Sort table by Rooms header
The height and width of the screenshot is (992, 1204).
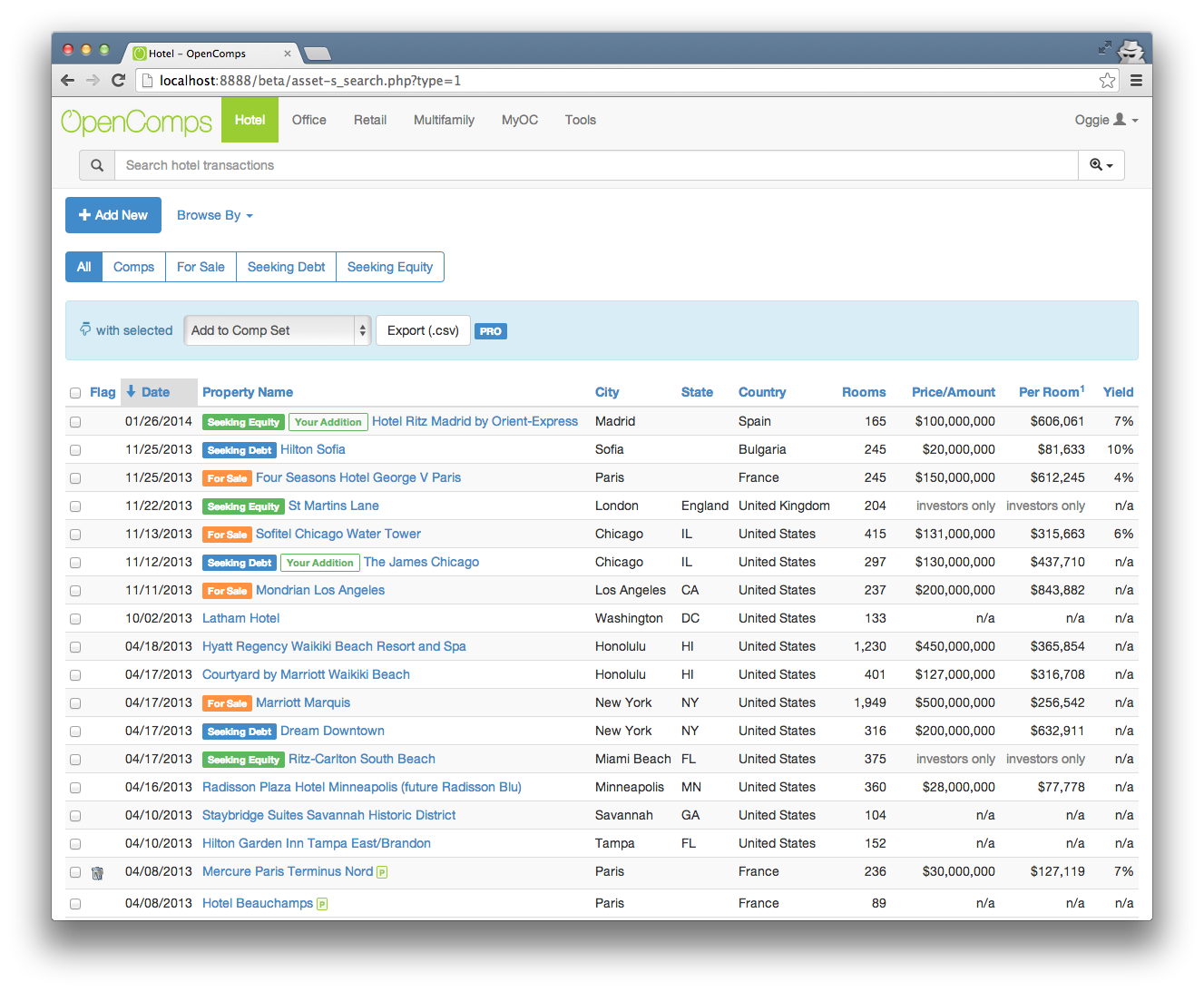864,392
